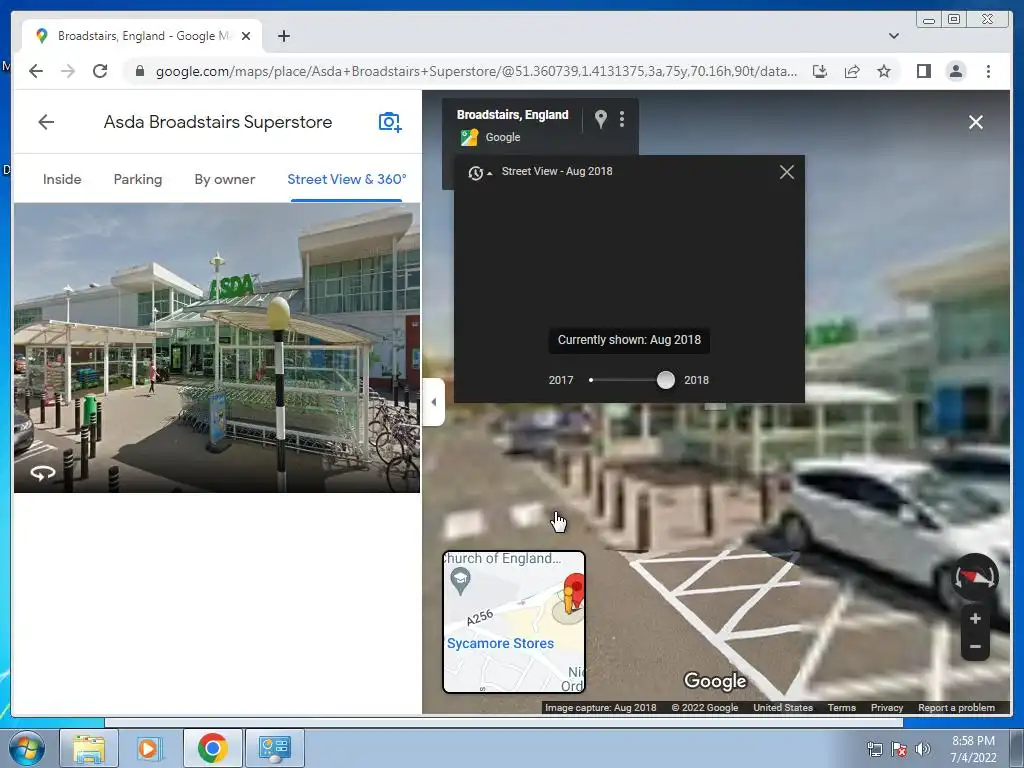Click the install/download page icon in address bar
1024x768 pixels.
coord(820,71)
